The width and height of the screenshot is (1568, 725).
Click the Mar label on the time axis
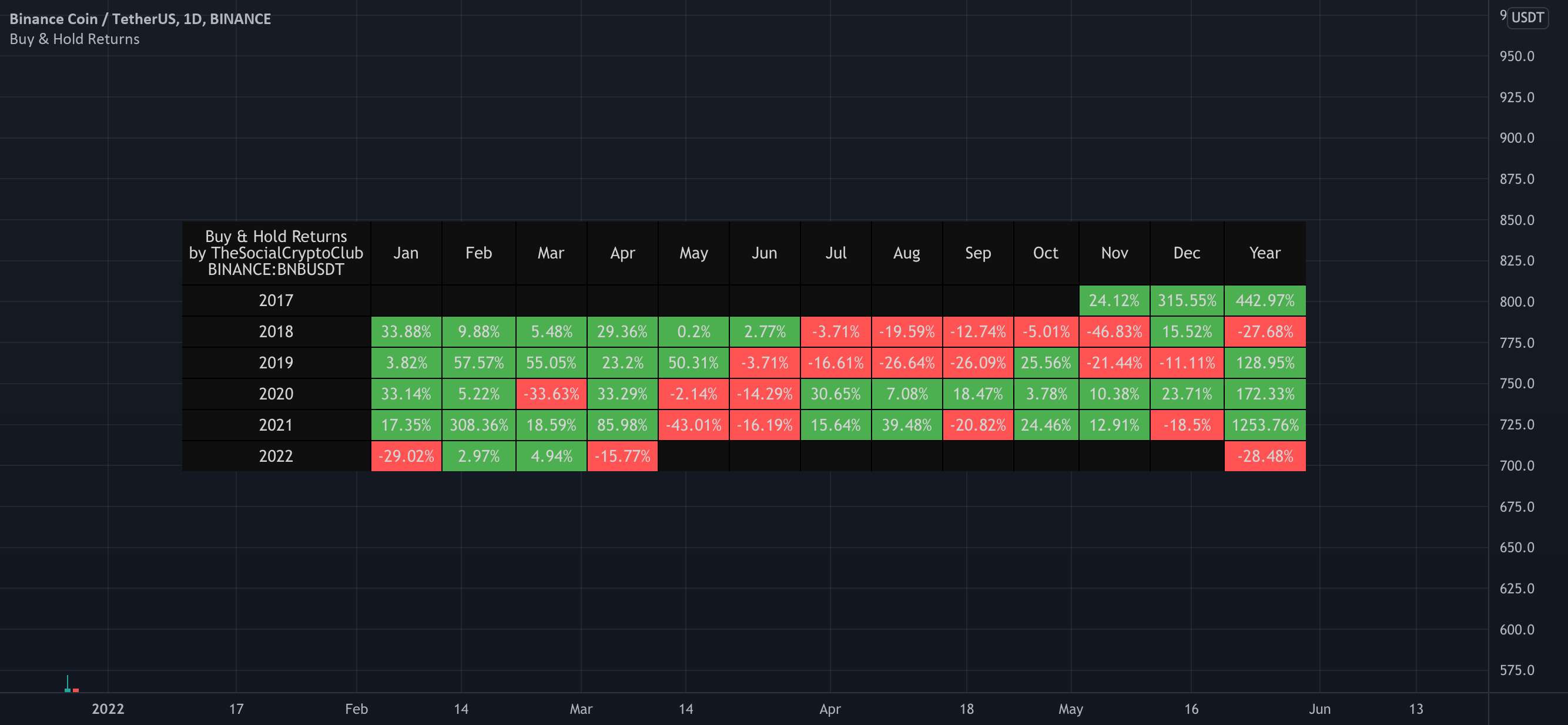tap(581, 709)
